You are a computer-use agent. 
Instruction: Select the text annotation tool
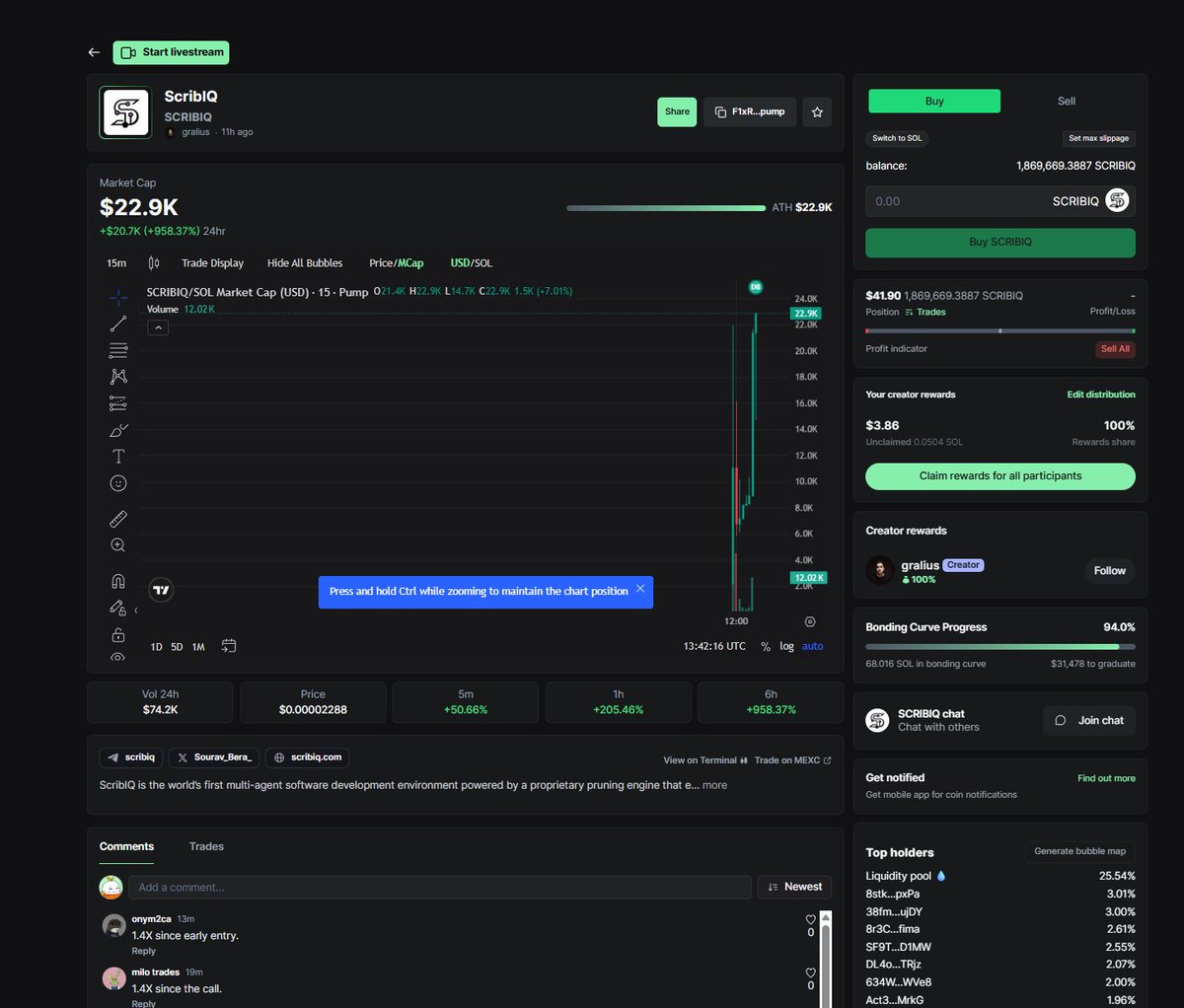pos(118,457)
